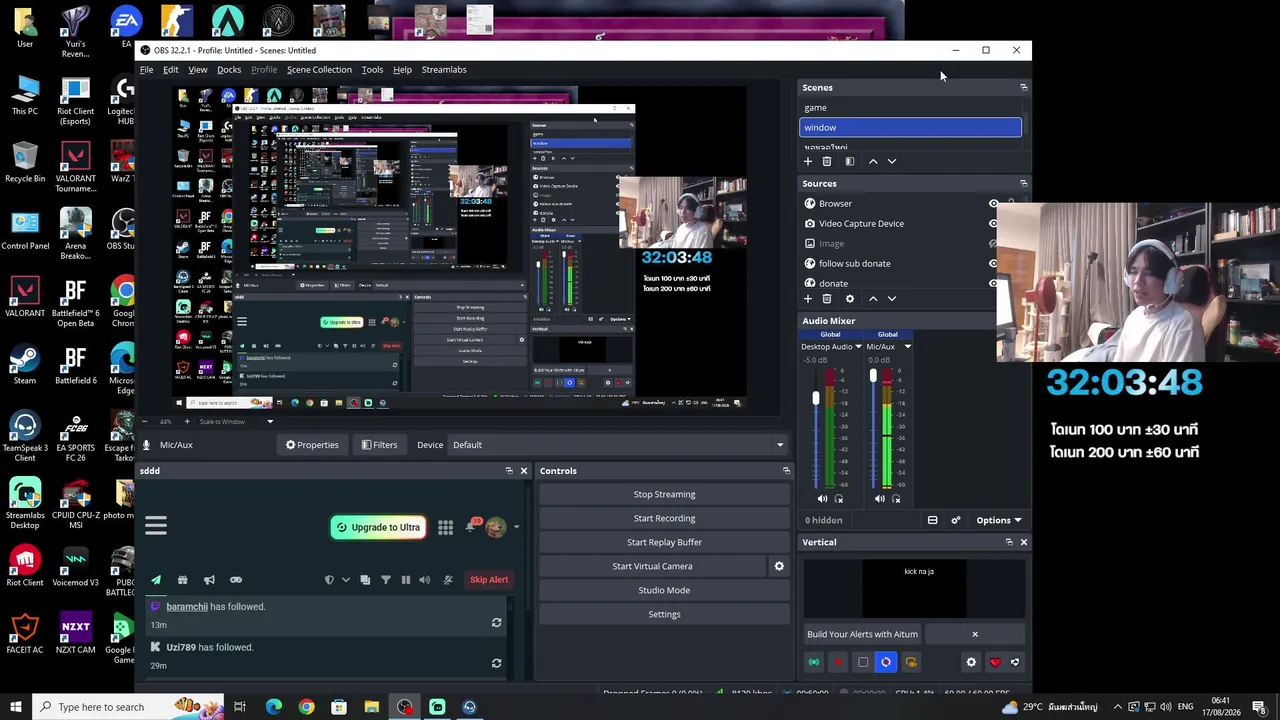Open the megaphone tab in alert feed
1280x720 pixels.
pos(209,580)
